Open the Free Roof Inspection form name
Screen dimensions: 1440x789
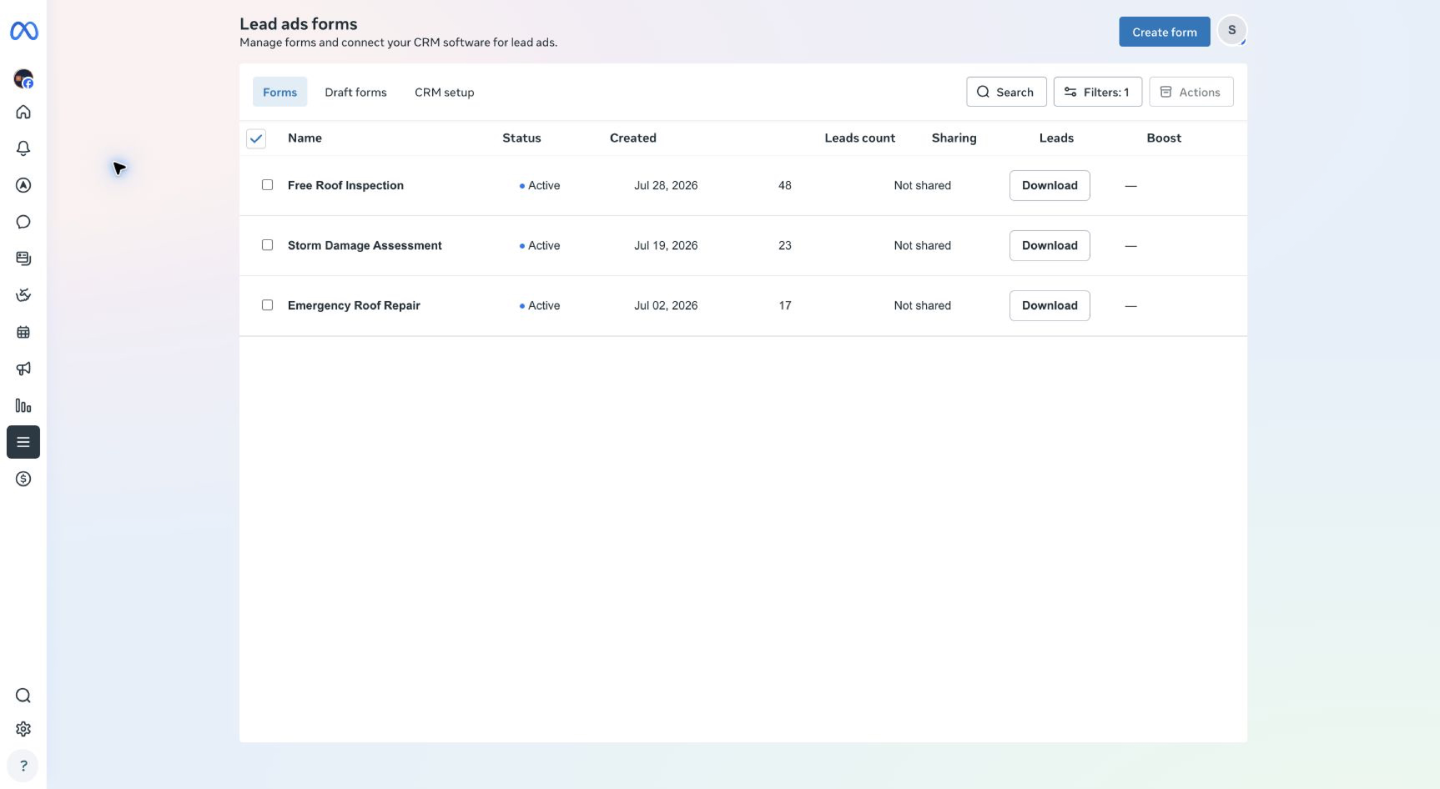pyautogui.click(x=346, y=185)
